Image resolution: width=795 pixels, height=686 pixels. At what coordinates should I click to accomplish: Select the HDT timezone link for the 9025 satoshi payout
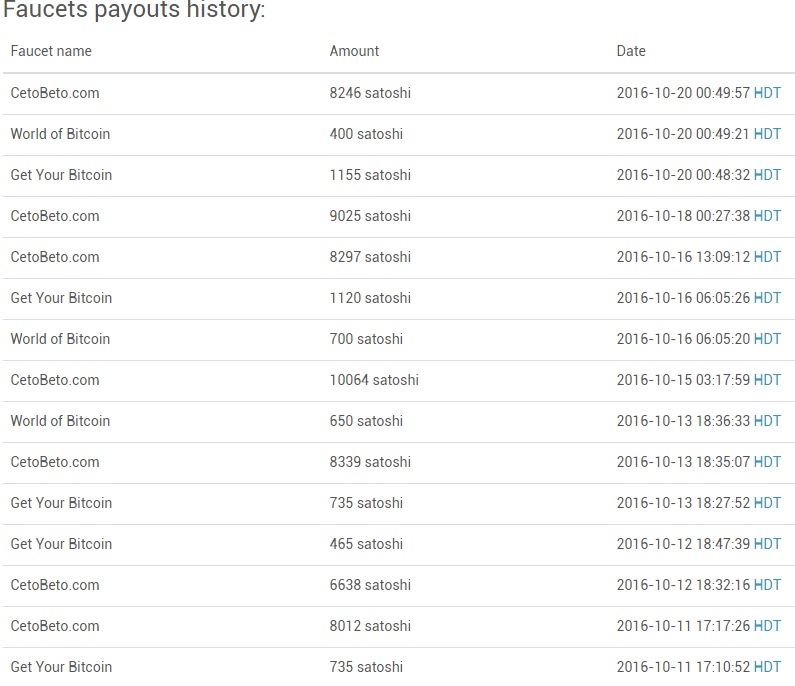click(x=767, y=216)
